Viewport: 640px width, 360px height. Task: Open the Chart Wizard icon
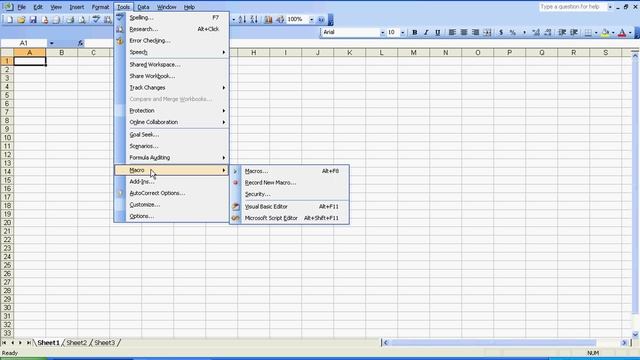click(268, 19)
